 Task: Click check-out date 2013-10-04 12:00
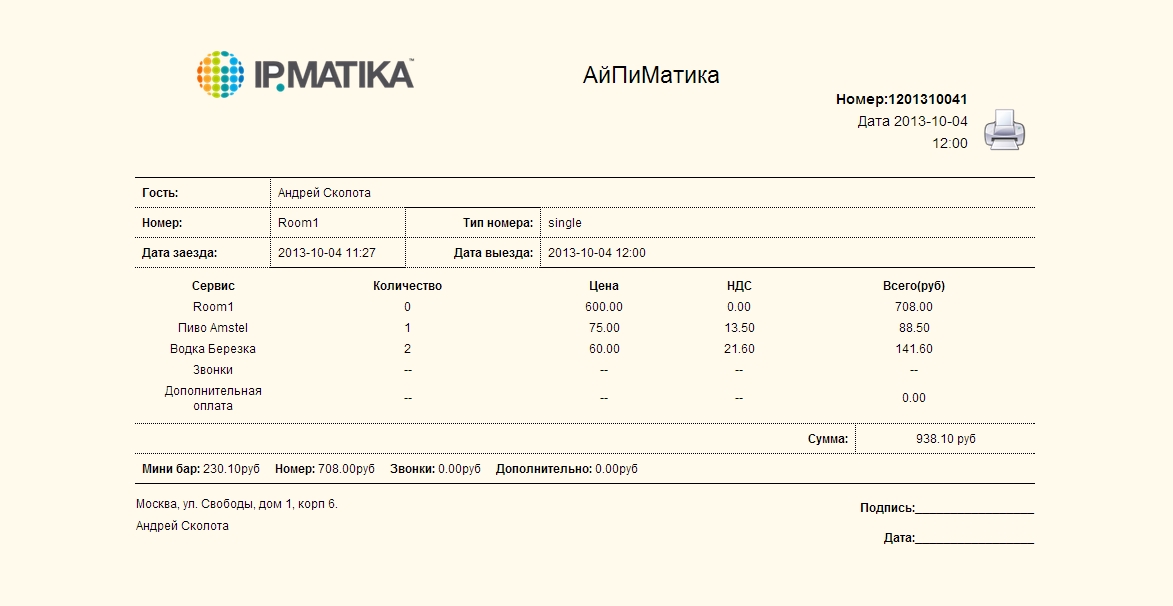point(597,253)
